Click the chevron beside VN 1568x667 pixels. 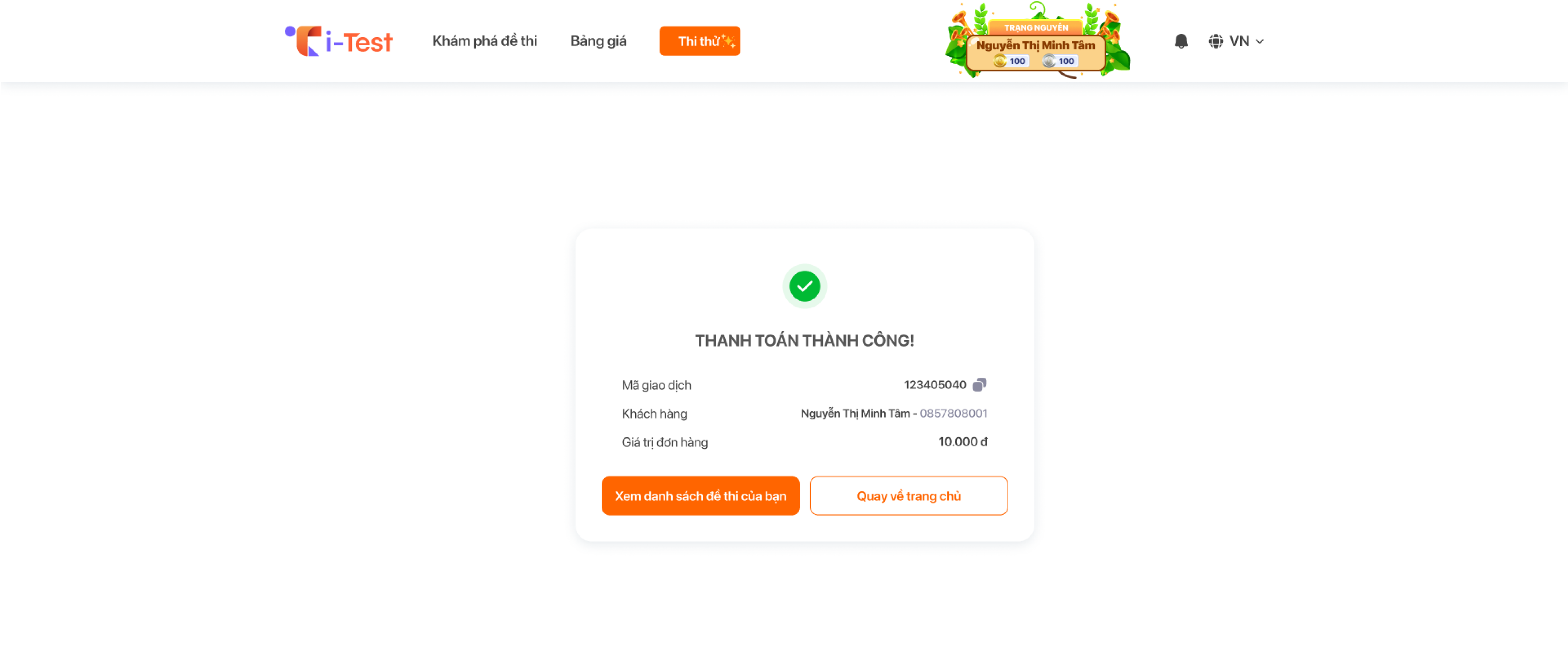pyautogui.click(x=1259, y=42)
